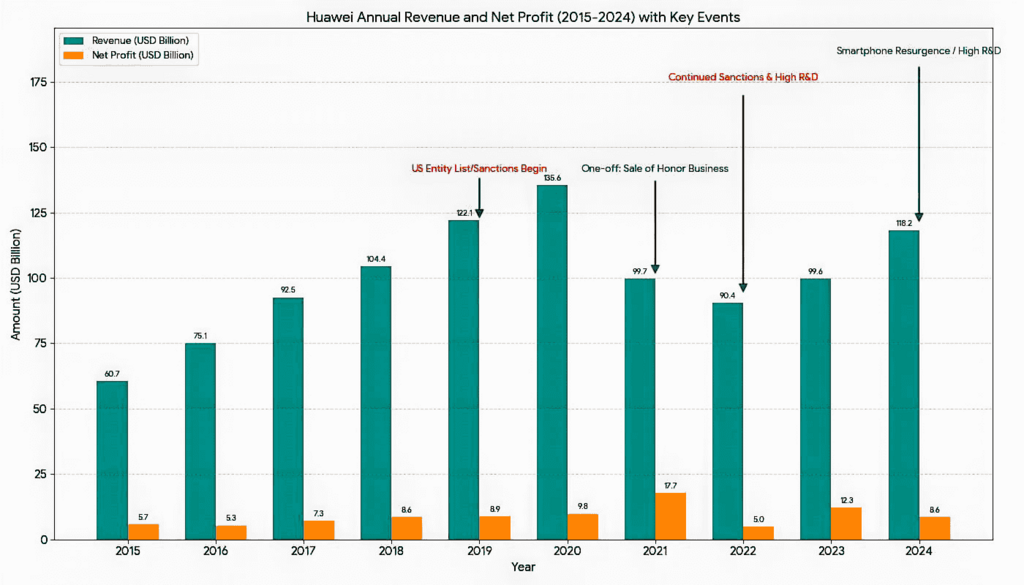Click the 175 tick label on y-axis
1024x585 pixels.
pyautogui.click(x=38, y=82)
